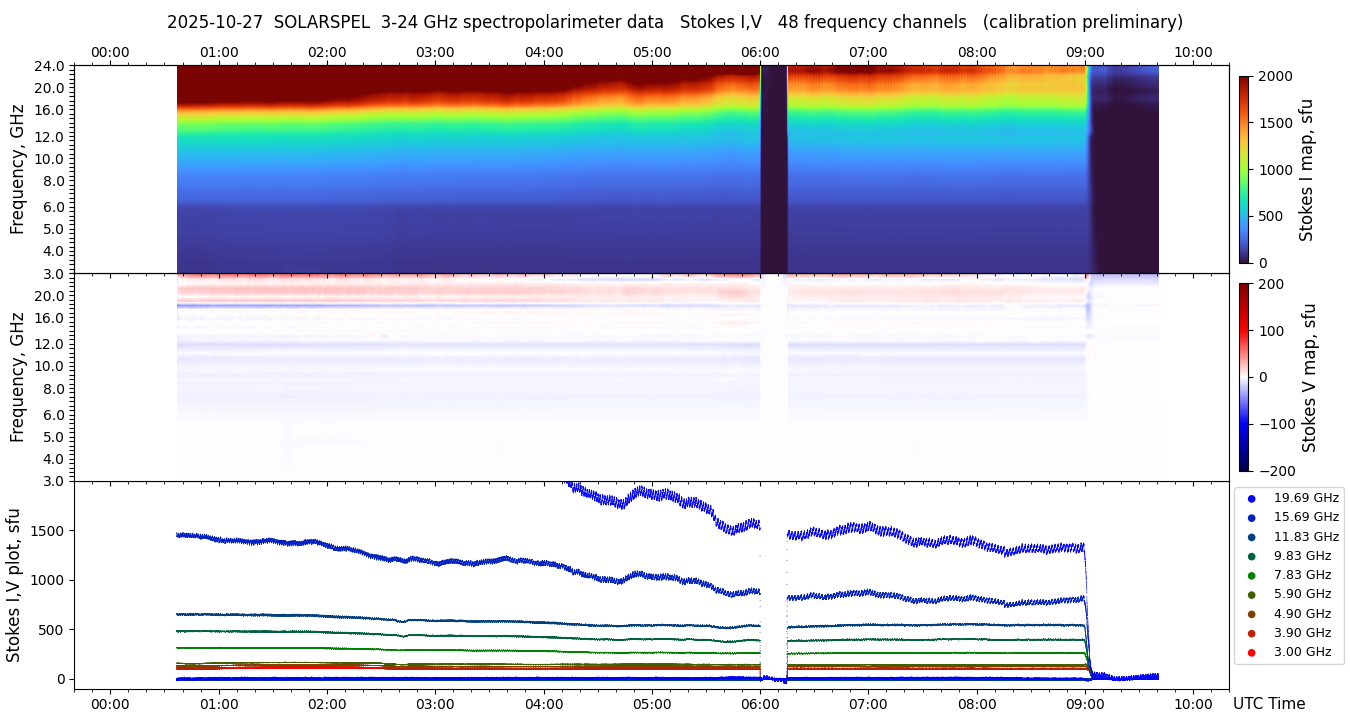Click the 06:00 tick label on top axis
Viewport: 1350px width, 725px height.
(x=760, y=52)
